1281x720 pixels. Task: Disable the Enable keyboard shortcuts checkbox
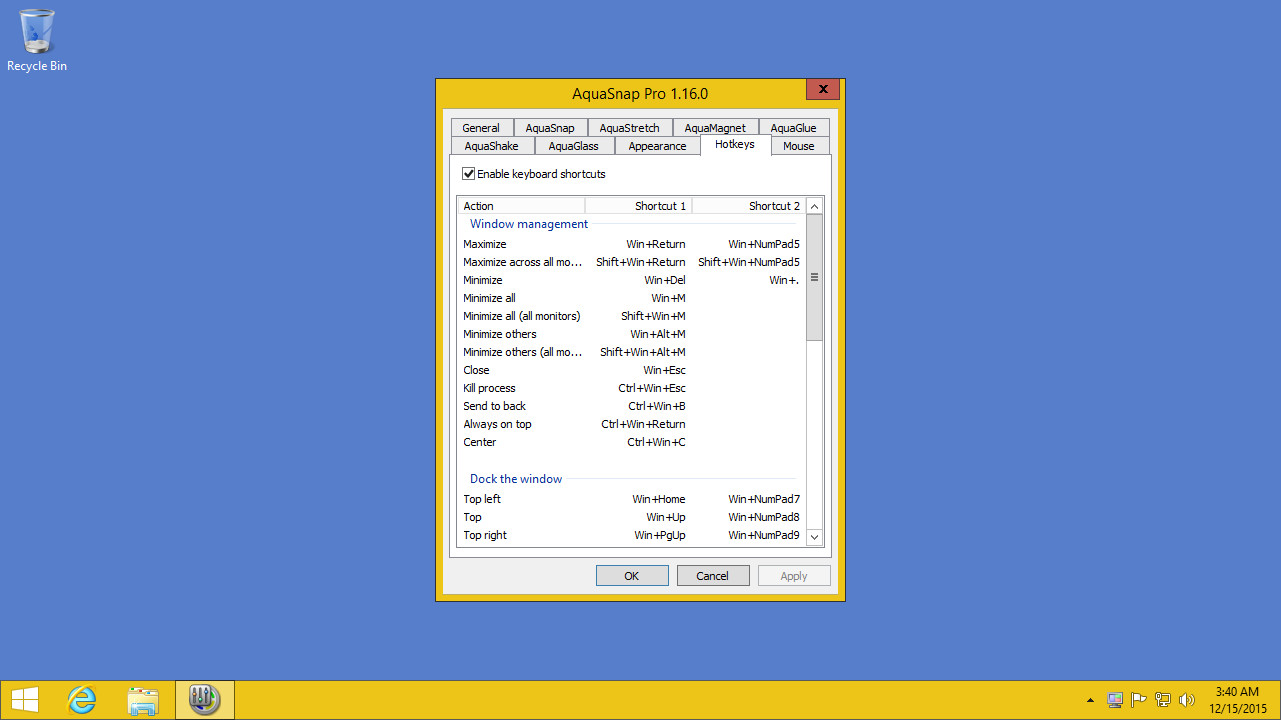468,173
